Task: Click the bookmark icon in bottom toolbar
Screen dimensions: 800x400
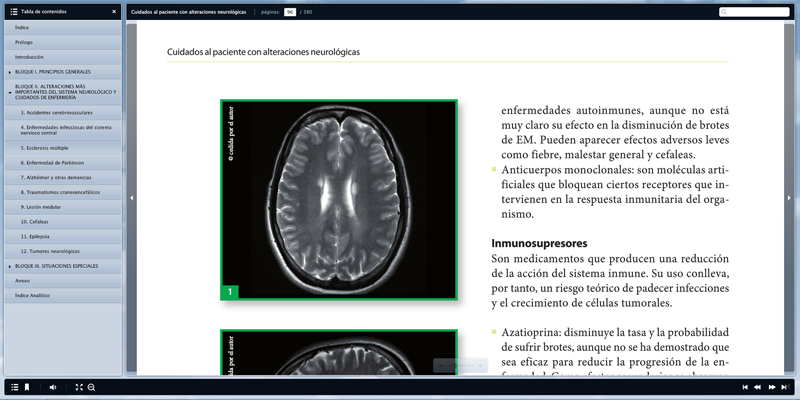Action: click(27, 387)
